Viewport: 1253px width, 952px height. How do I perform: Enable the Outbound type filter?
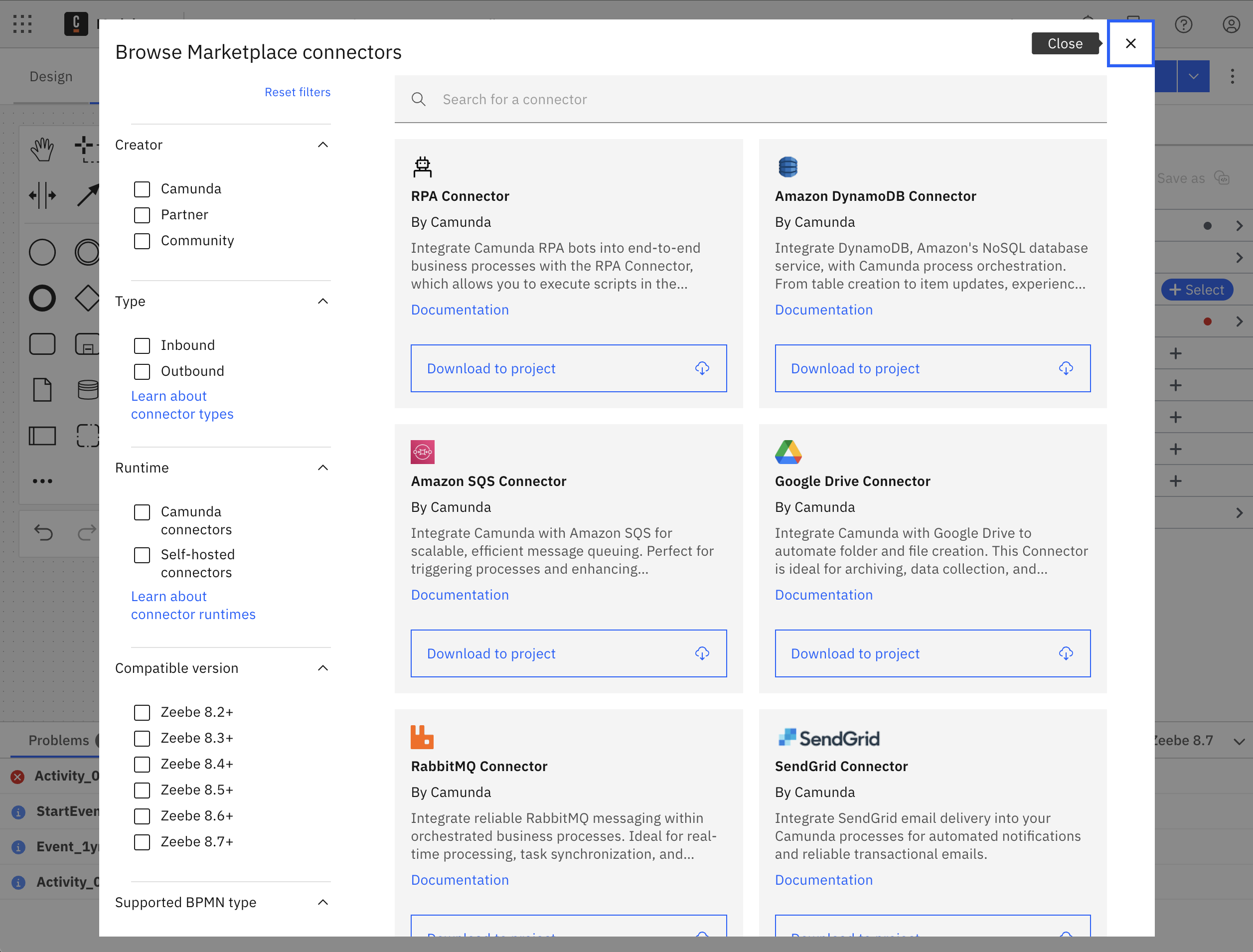click(142, 372)
